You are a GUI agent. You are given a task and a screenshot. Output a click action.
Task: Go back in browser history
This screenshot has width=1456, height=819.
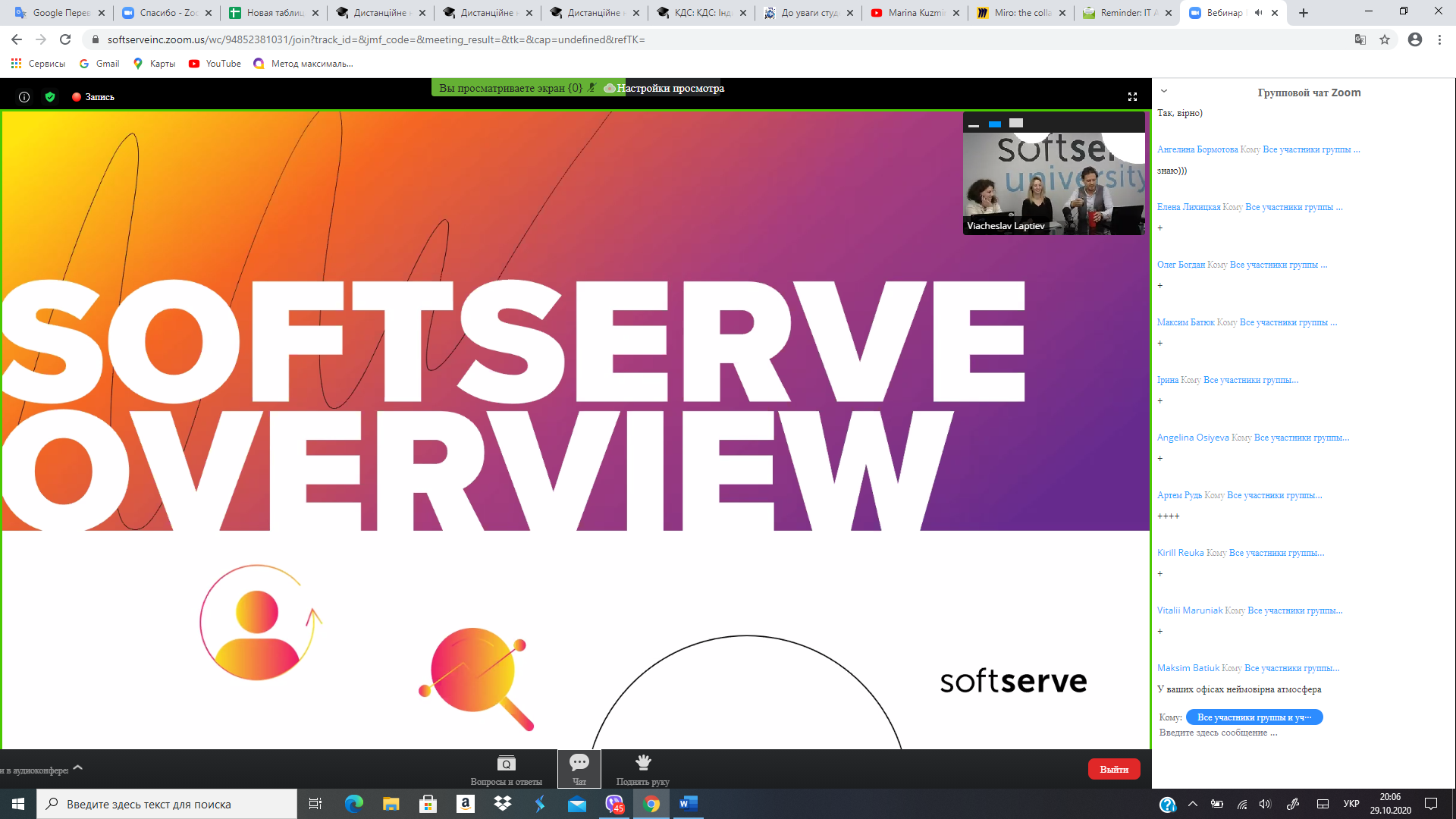pyautogui.click(x=17, y=39)
